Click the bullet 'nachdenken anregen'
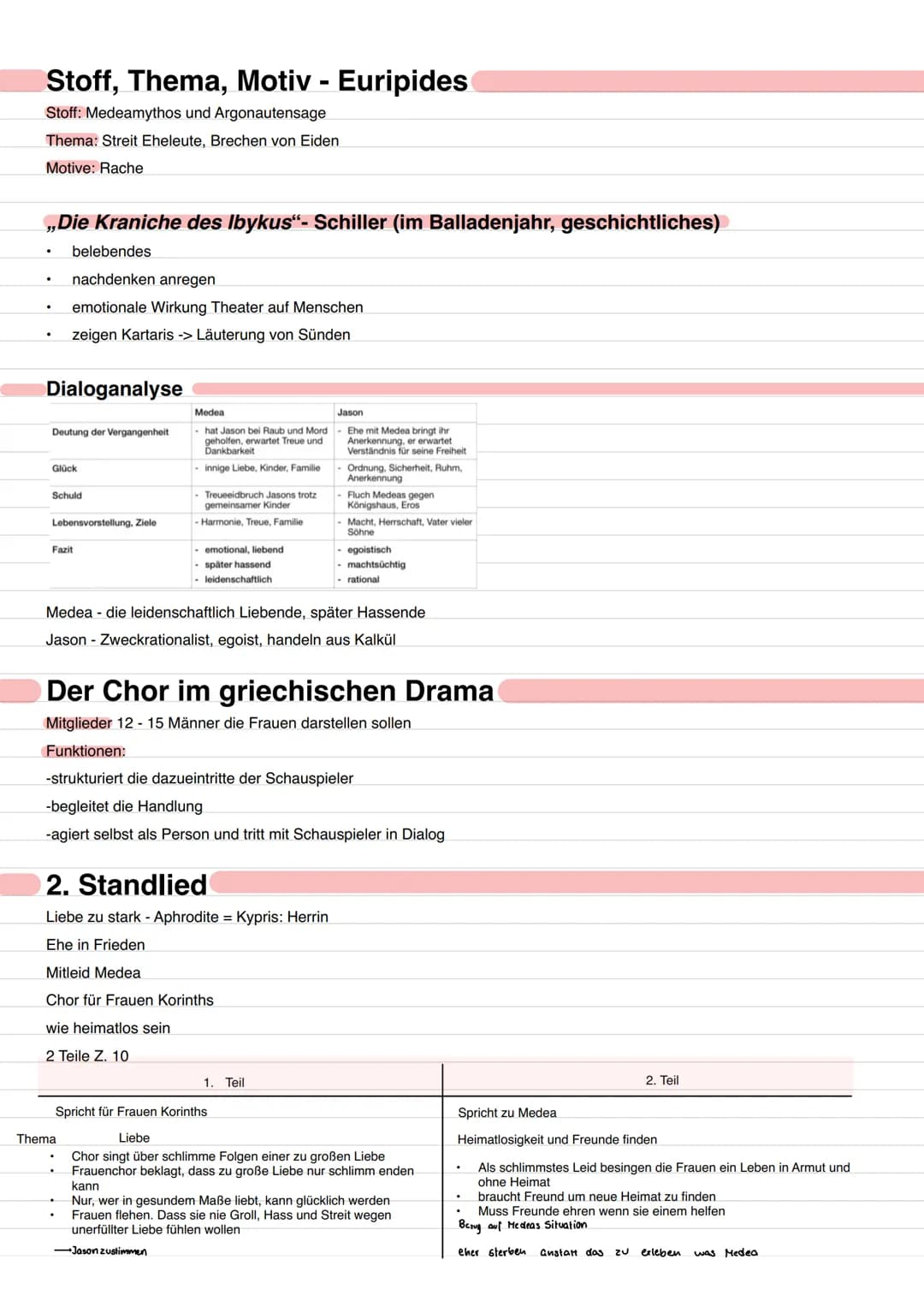The image size is (924, 1307). point(144,280)
